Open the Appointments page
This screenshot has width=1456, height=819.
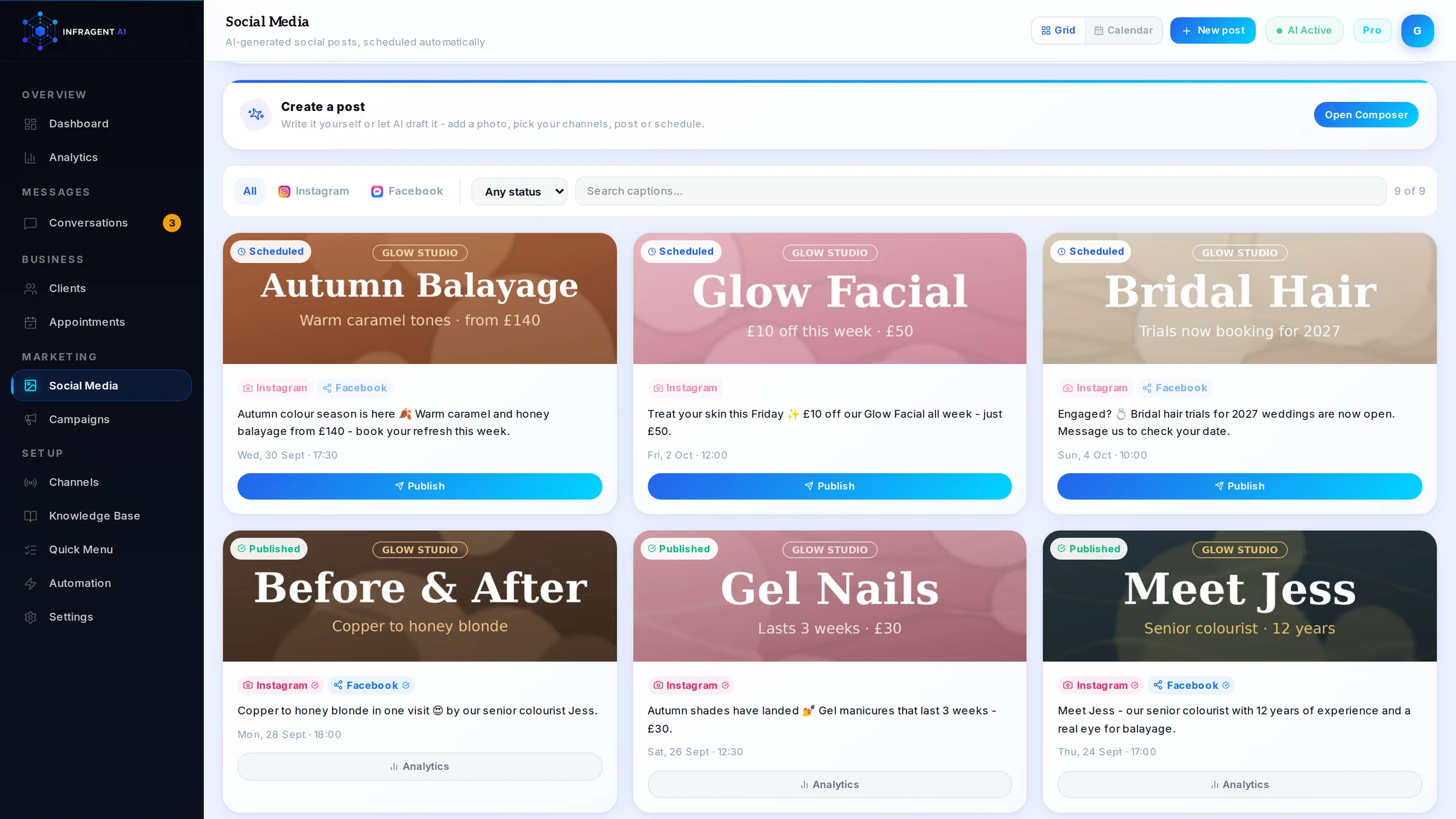(101, 322)
